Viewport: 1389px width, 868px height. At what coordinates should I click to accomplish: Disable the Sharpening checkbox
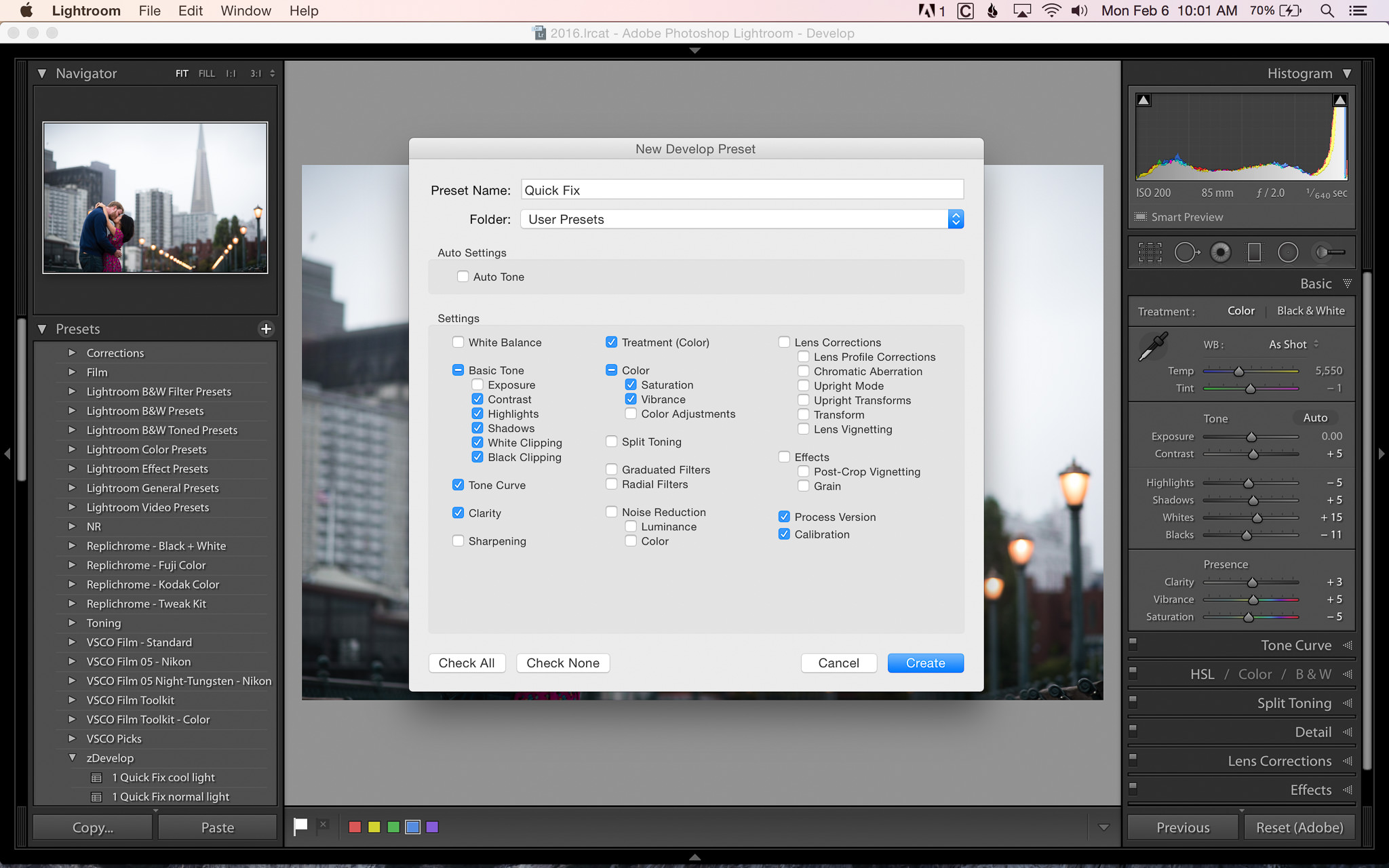point(457,540)
